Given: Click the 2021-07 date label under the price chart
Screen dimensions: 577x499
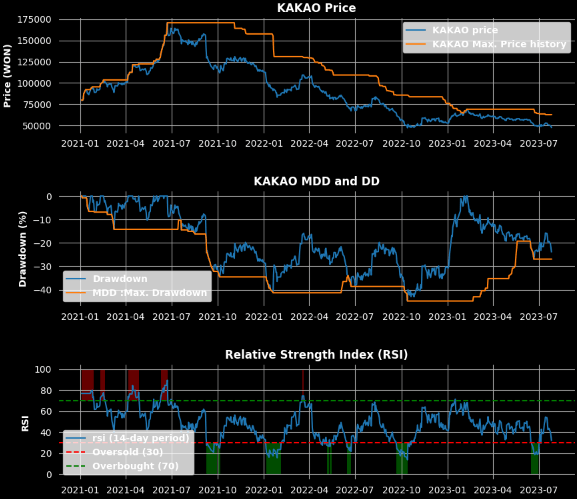Looking at the screenshot, I should click(x=171, y=144).
